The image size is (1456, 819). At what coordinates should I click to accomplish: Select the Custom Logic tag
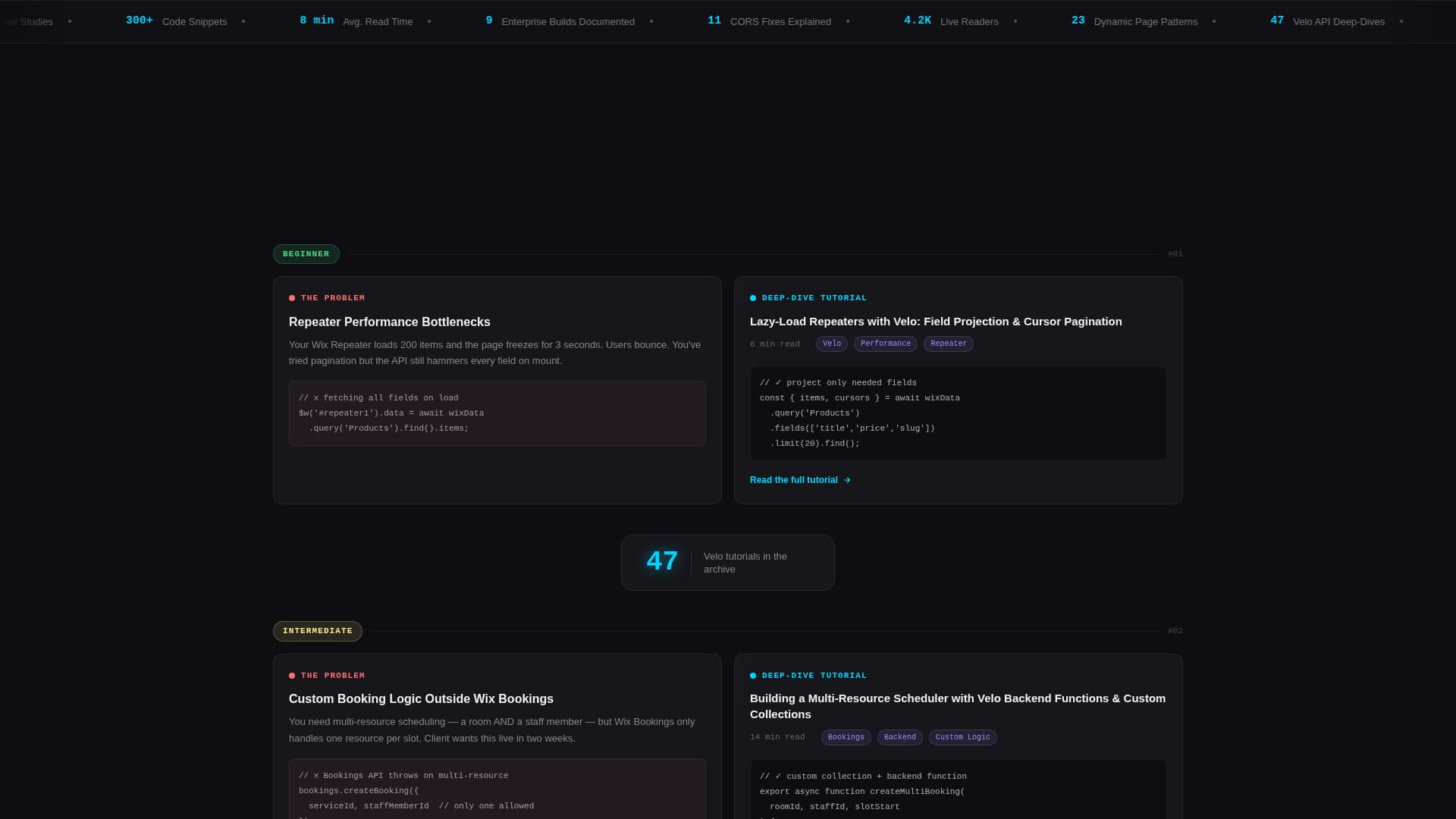(x=962, y=737)
